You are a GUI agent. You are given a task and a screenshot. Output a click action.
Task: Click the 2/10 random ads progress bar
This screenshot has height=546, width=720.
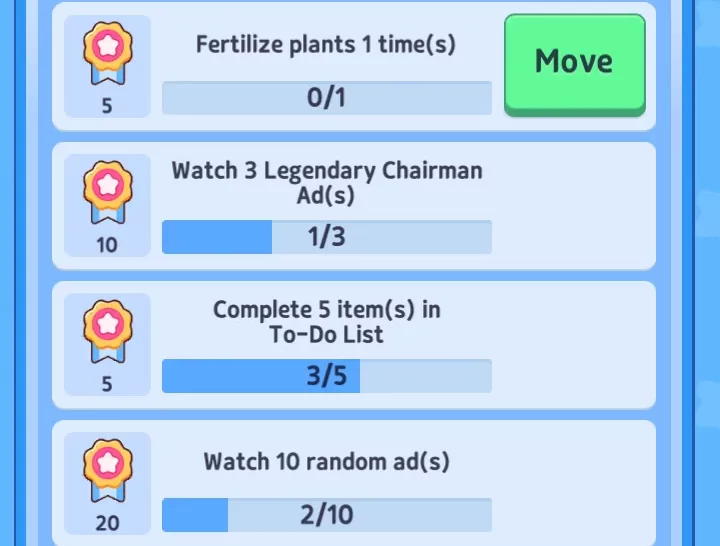pyautogui.click(x=327, y=515)
